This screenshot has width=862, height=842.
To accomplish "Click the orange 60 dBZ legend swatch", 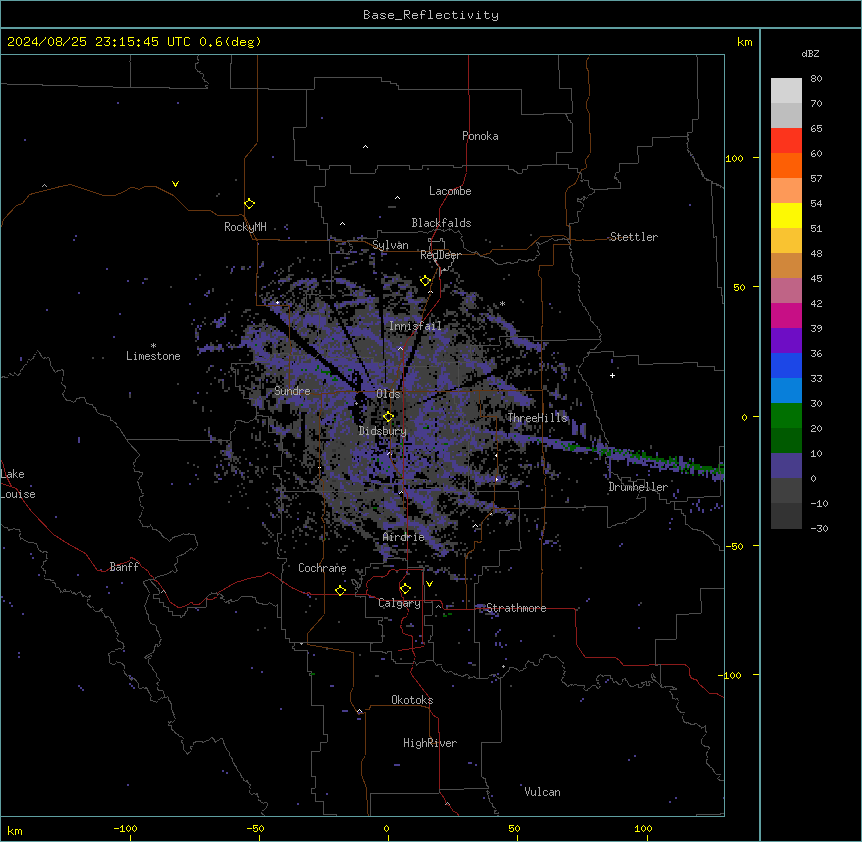I will coord(786,165).
